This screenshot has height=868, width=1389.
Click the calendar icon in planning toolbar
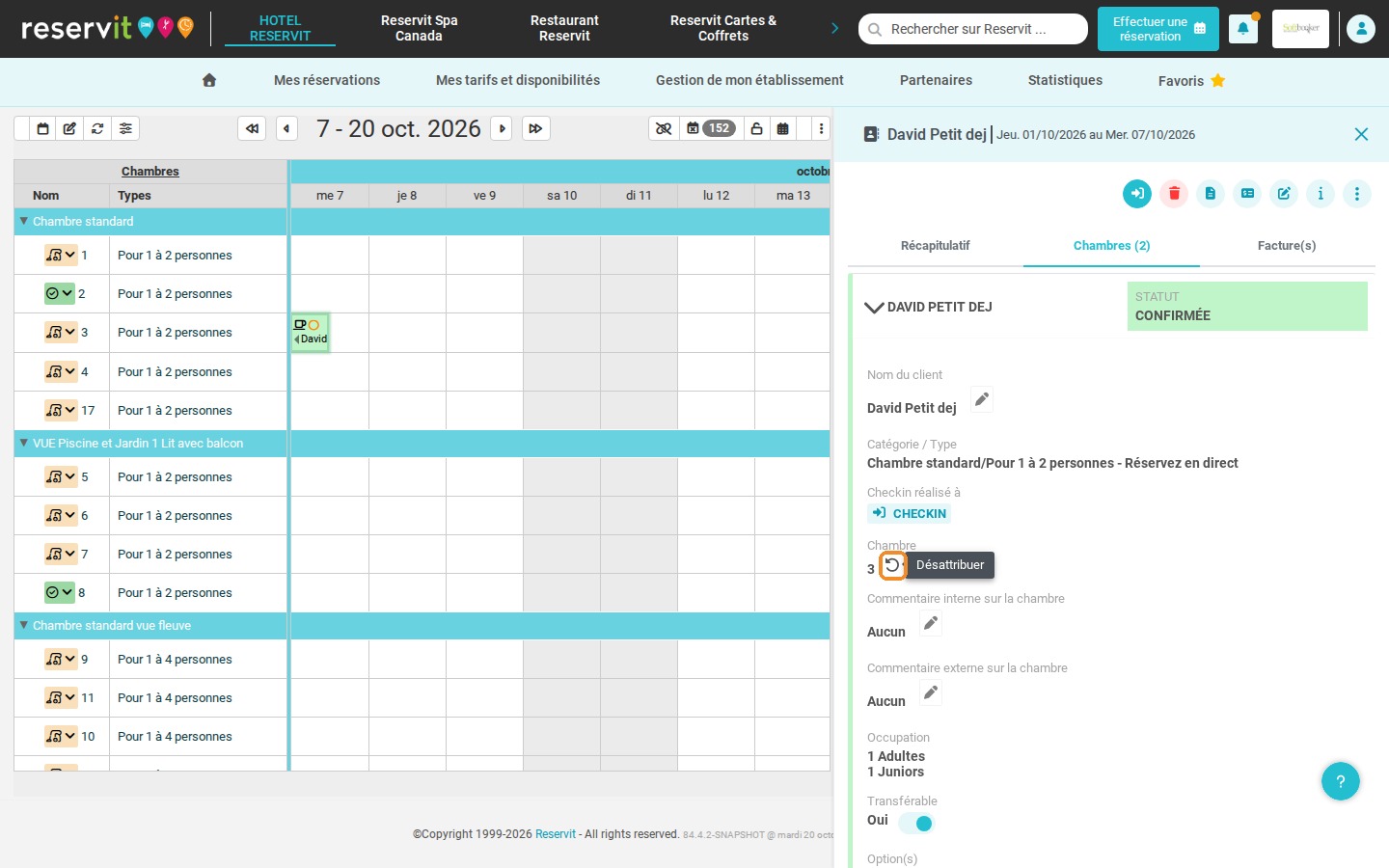(x=42, y=128)
